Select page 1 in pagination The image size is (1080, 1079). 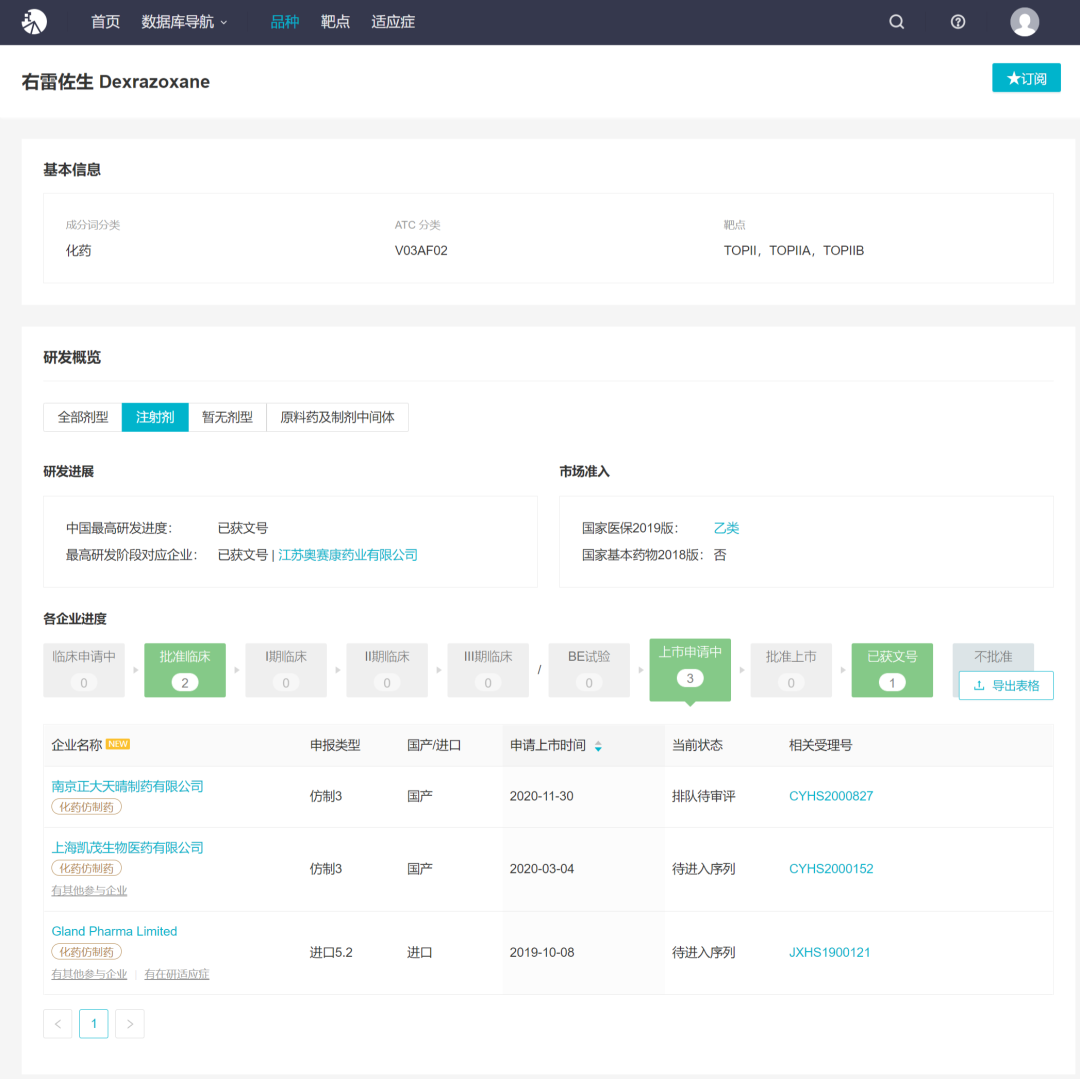94,1024
